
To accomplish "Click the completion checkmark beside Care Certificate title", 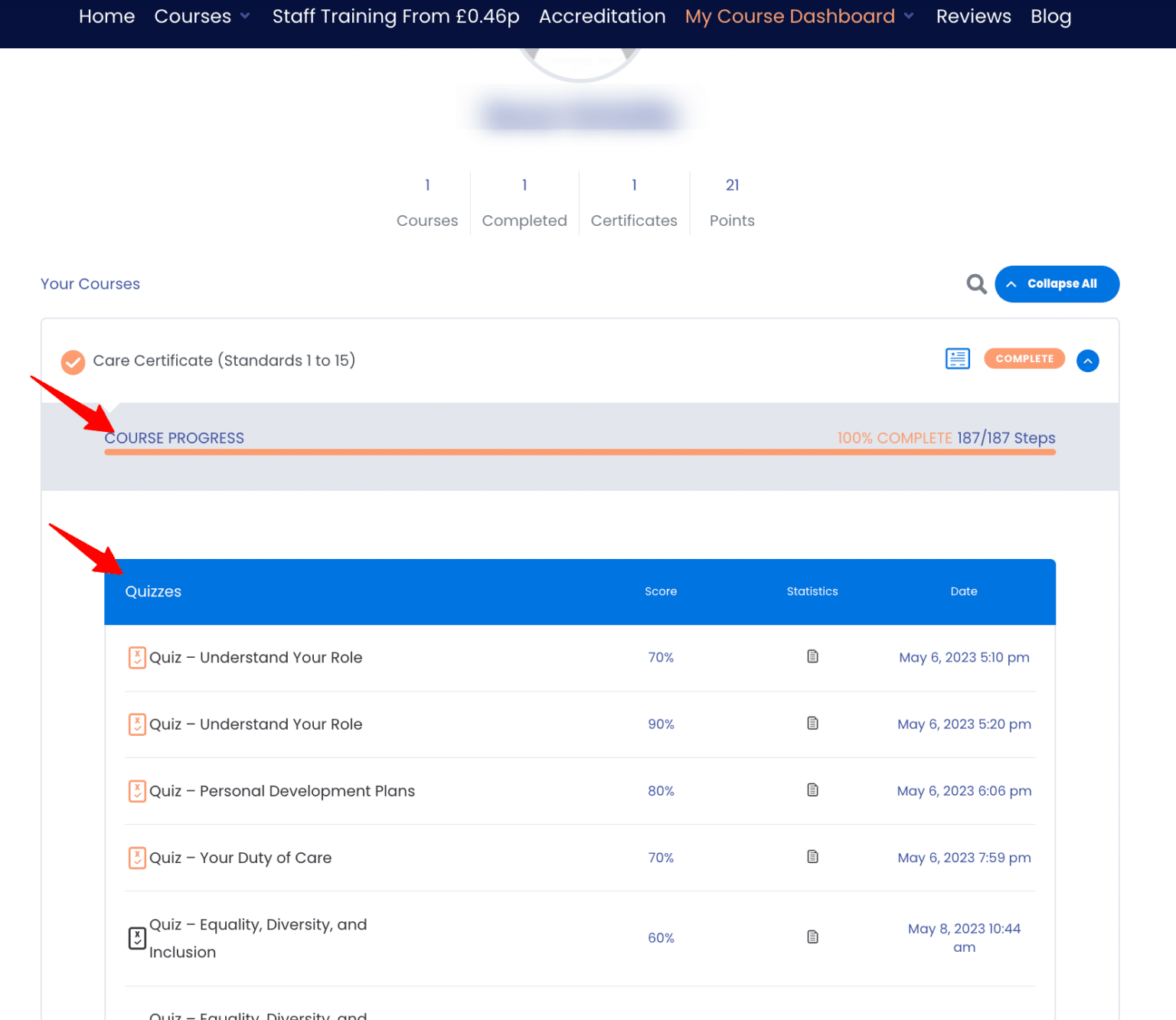I will (73, 361).
